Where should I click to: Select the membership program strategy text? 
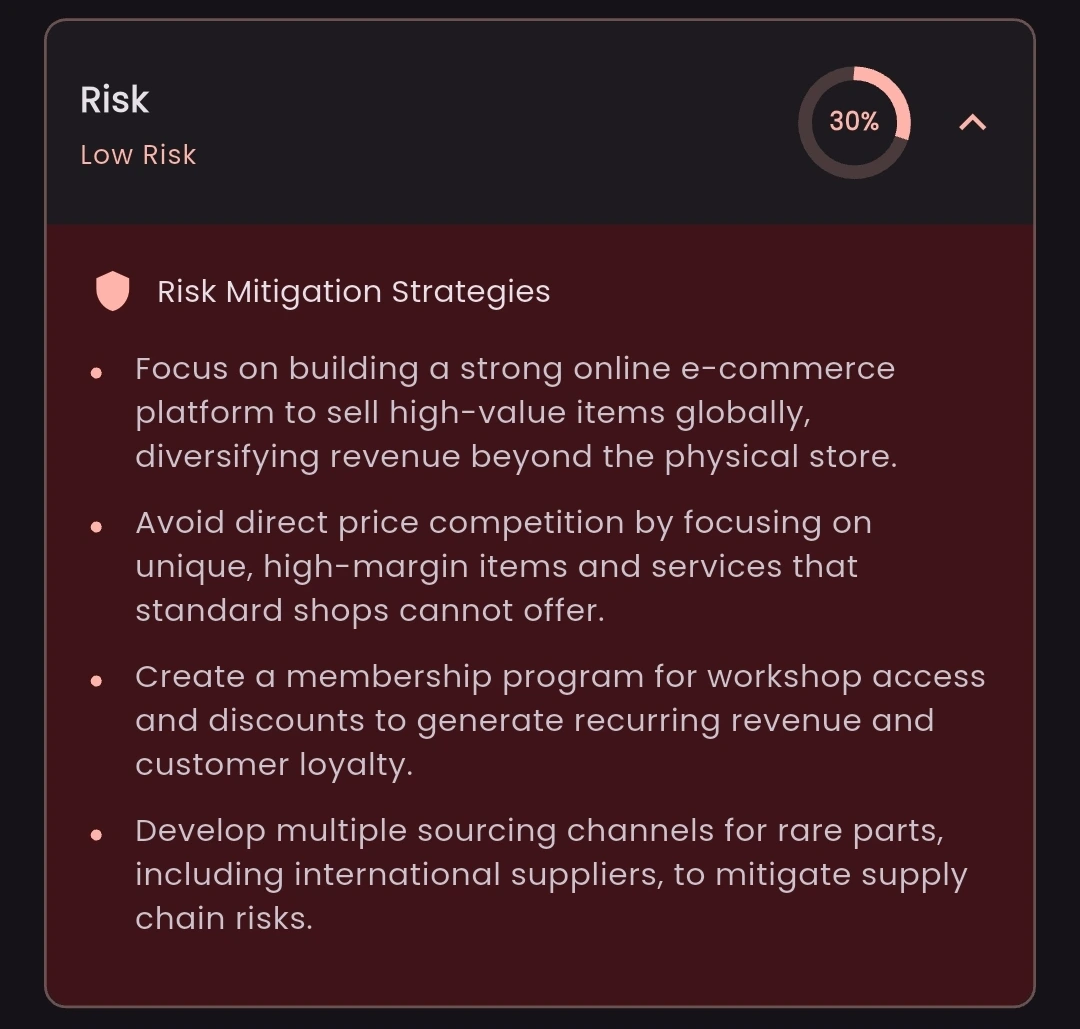[560, 720]
